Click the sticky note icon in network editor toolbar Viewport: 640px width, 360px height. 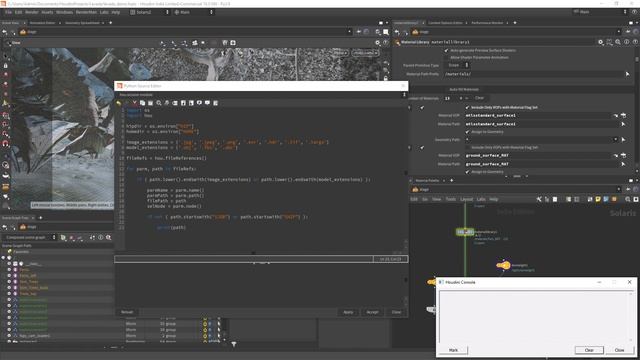tap(598, 199)
